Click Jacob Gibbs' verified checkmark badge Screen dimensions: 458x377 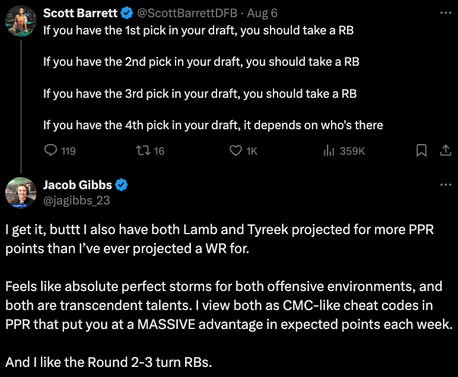[x=122, y=185]
